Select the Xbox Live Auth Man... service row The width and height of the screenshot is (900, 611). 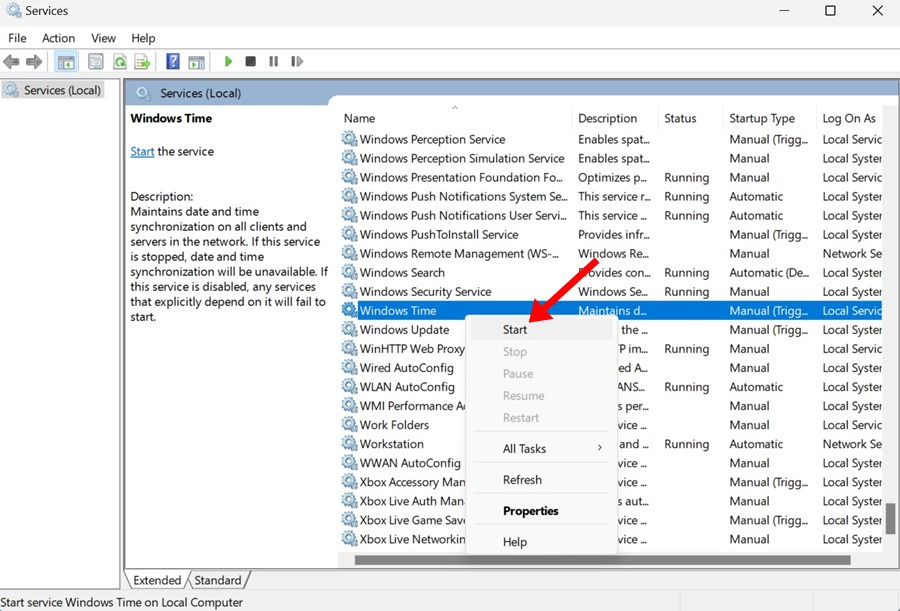[611, 501]
